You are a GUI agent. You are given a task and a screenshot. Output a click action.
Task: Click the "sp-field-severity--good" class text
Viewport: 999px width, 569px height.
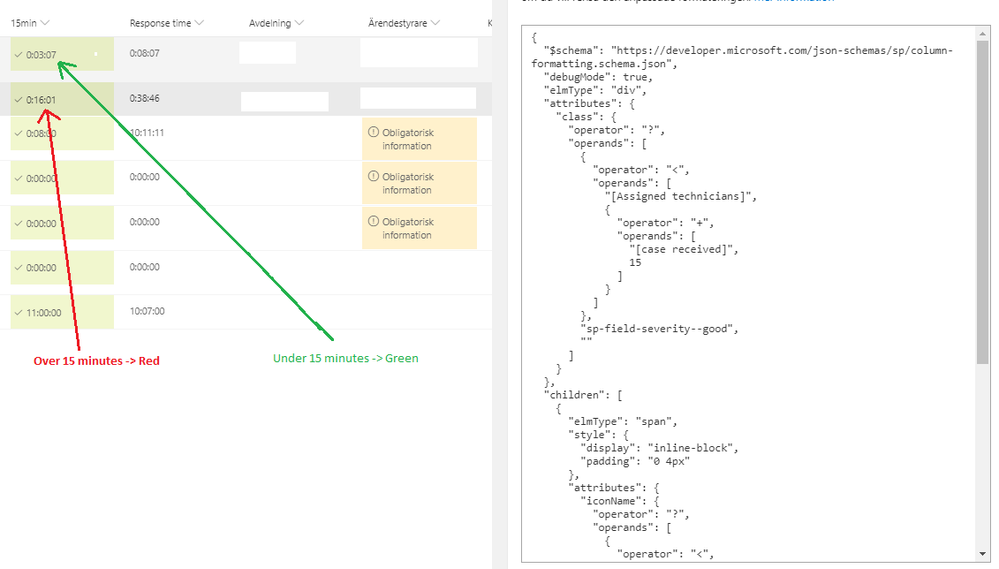656,329
